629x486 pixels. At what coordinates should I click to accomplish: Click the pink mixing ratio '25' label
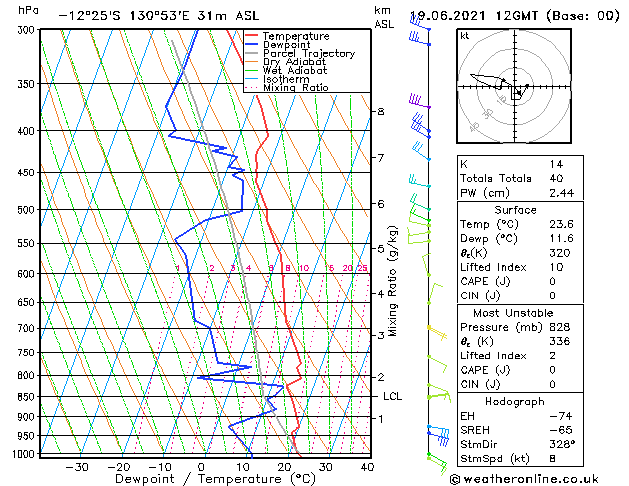pos(362,268)
